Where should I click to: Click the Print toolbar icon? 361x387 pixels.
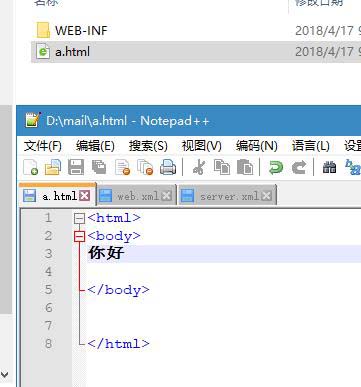coord(168,167)
